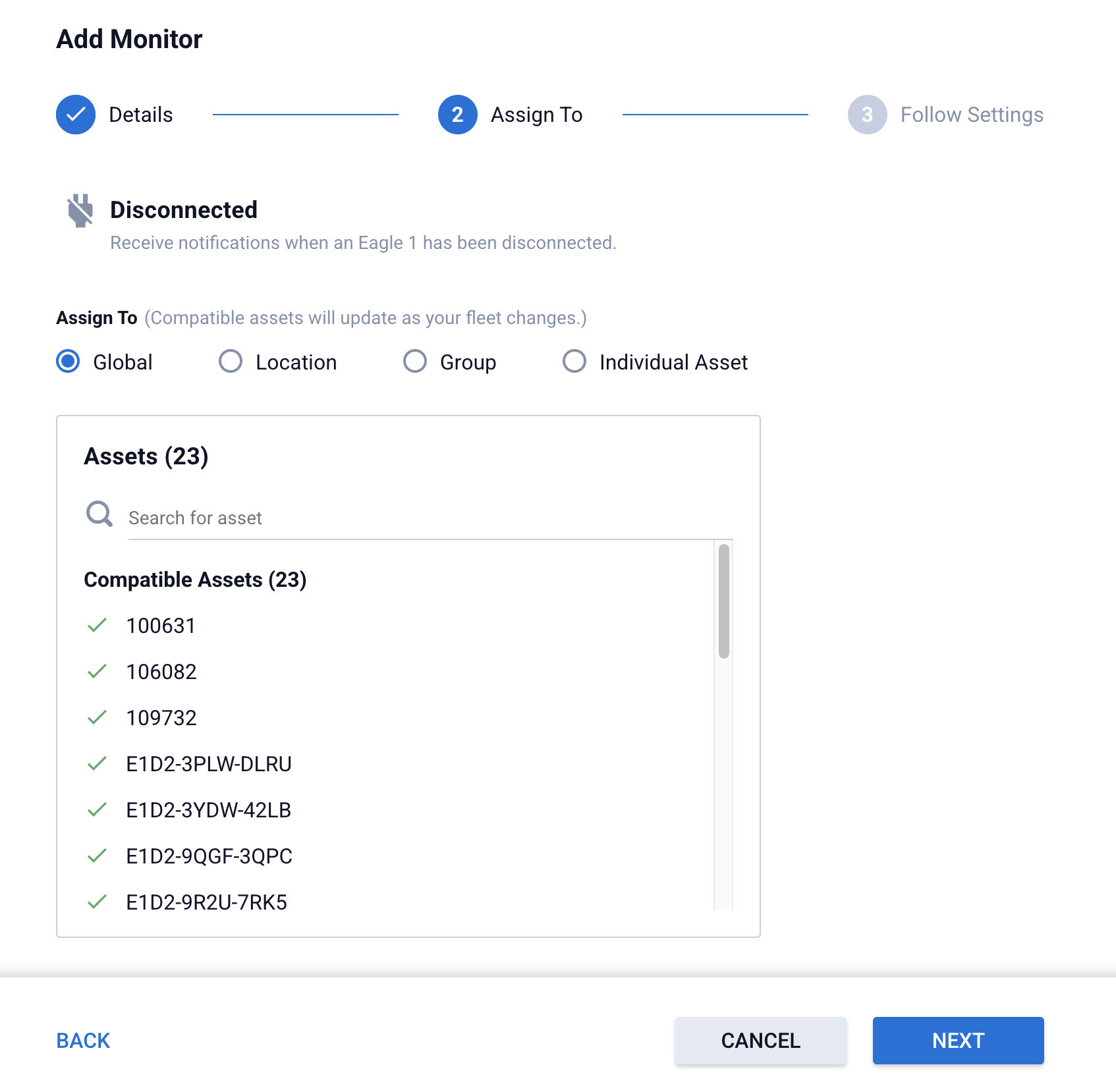Choose the Individual Asset radio option
This screenshot has height=1092, width=1116.
574,362
